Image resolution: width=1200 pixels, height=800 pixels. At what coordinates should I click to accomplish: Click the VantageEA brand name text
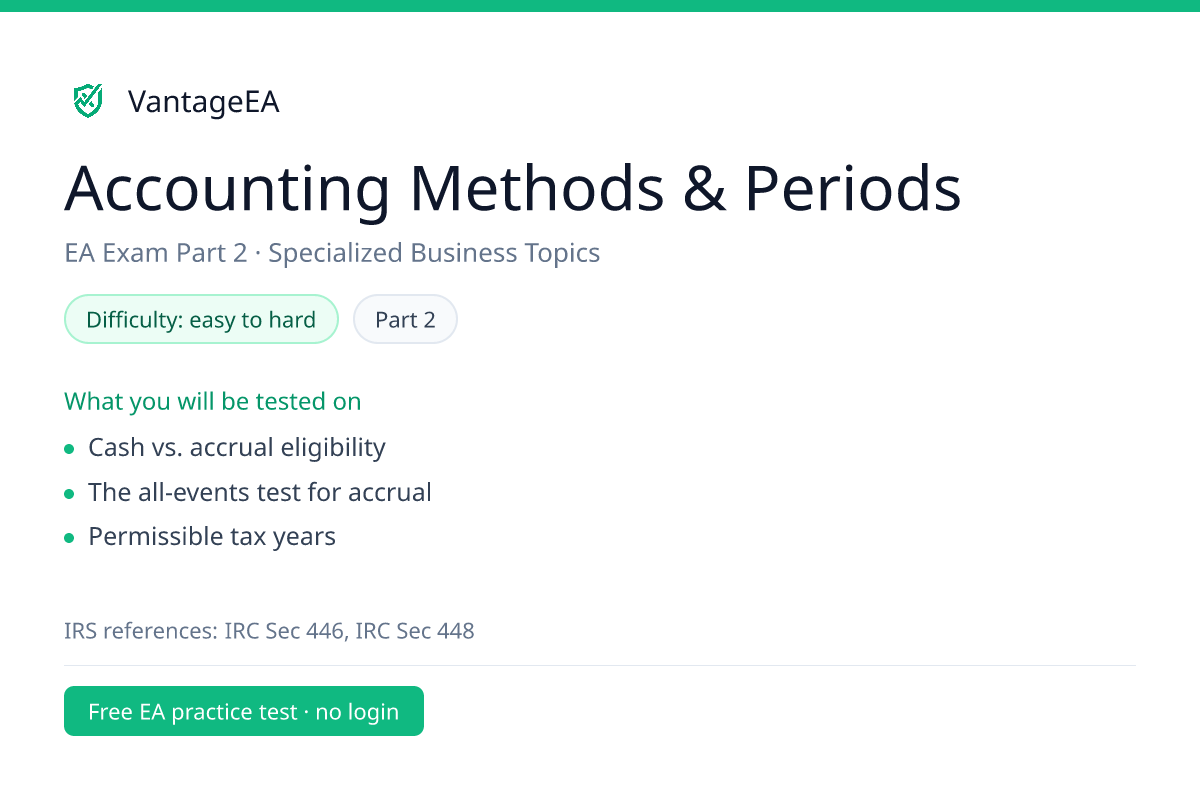[x=204, y=102]
